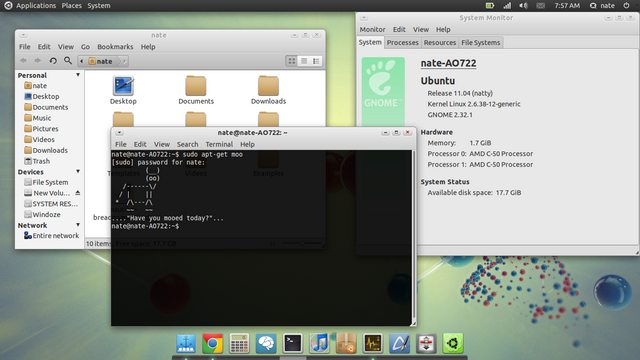
Task: Open the green Ubuntu logo dock icon
Action: (x=453, y=343)
